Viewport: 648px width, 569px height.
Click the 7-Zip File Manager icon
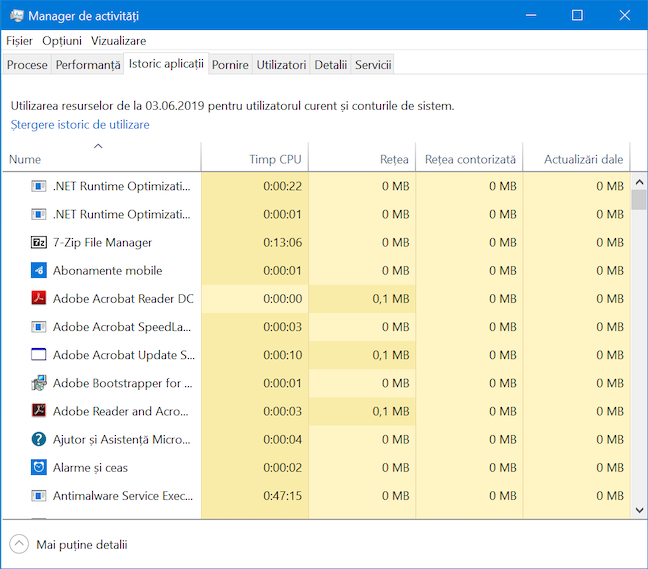38,243
